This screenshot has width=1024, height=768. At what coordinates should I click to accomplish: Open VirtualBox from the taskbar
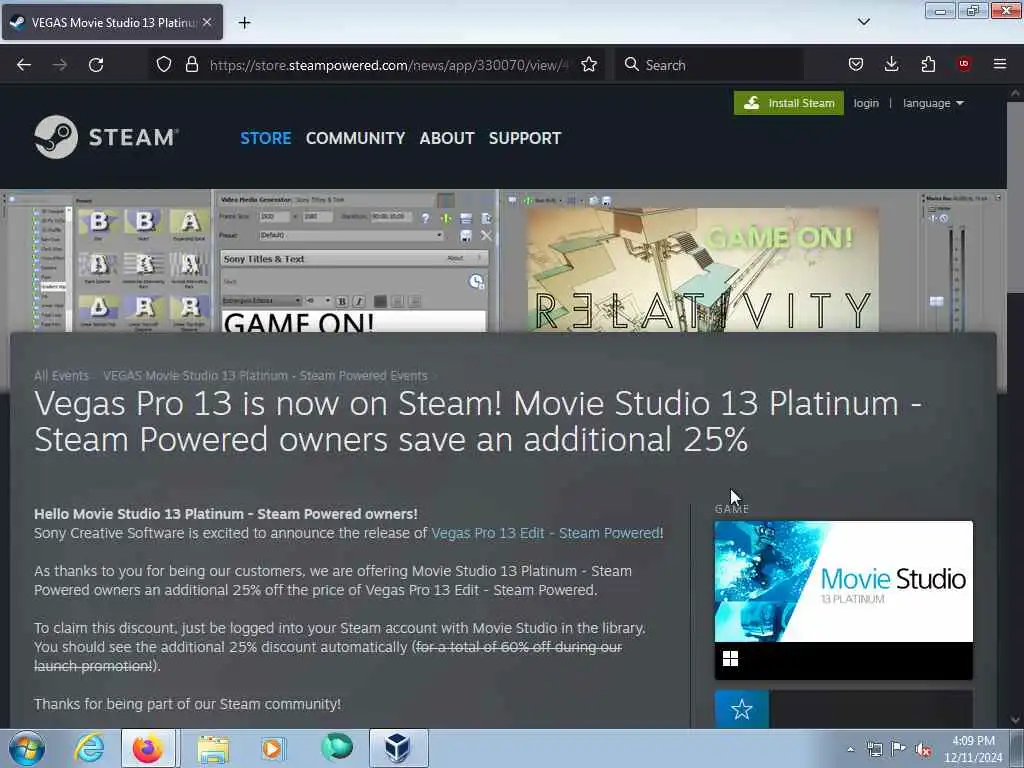click(x=398, y=748)
